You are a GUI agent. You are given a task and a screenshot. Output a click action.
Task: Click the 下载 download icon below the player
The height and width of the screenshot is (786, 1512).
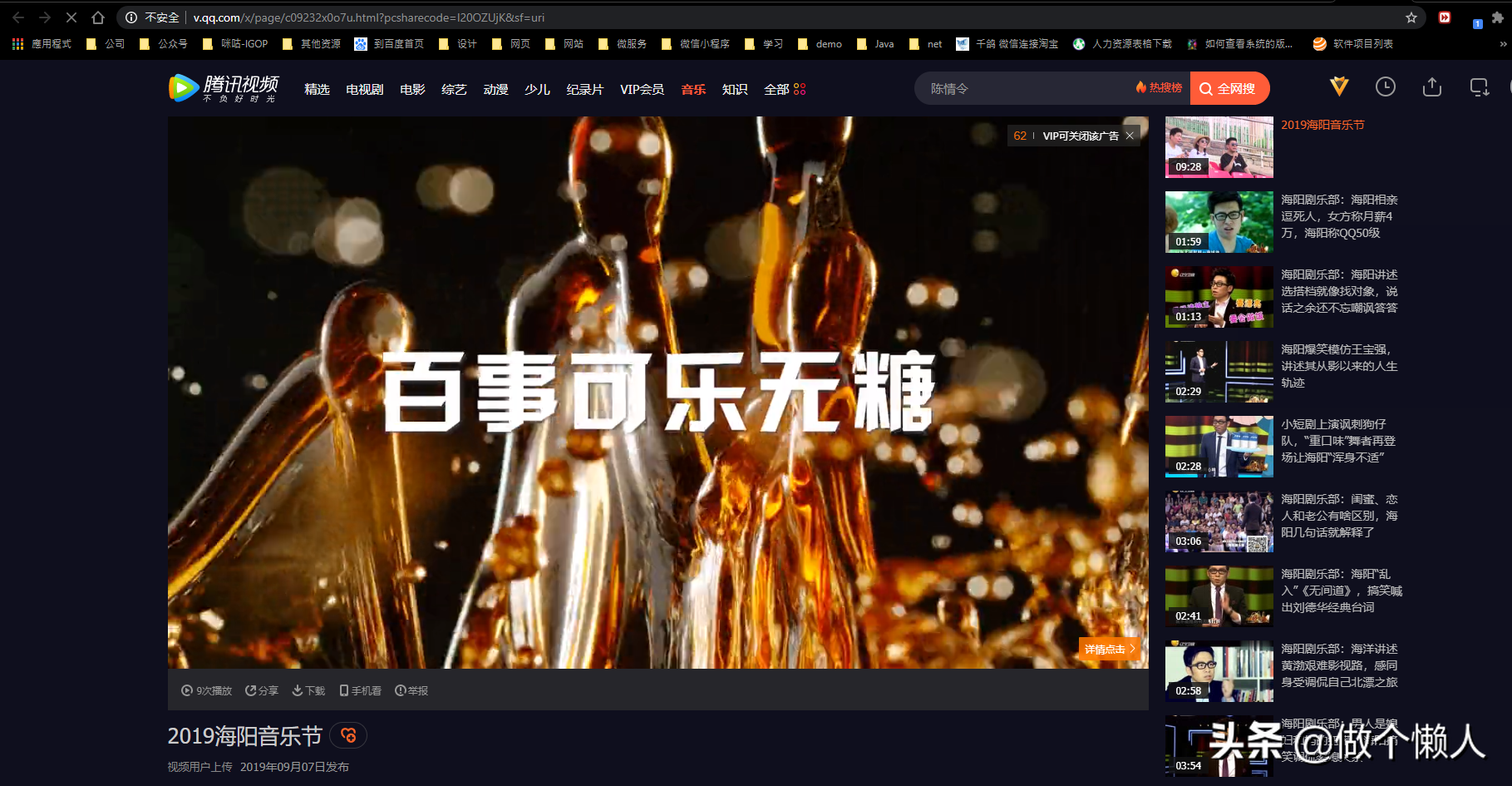click(x=308, y=690)
